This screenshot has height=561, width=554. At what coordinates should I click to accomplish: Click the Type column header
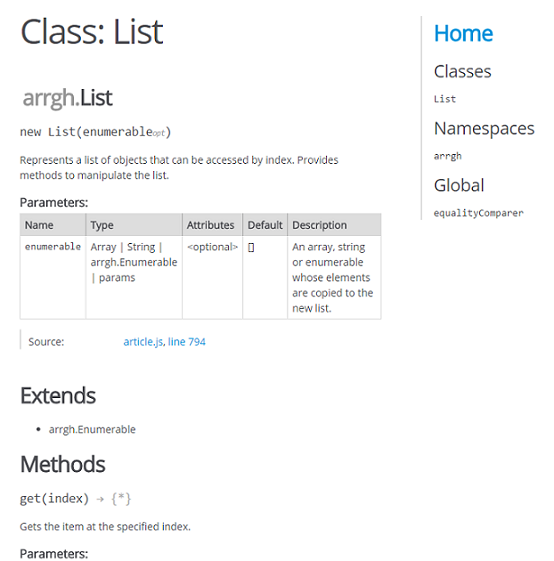[134, 225]
